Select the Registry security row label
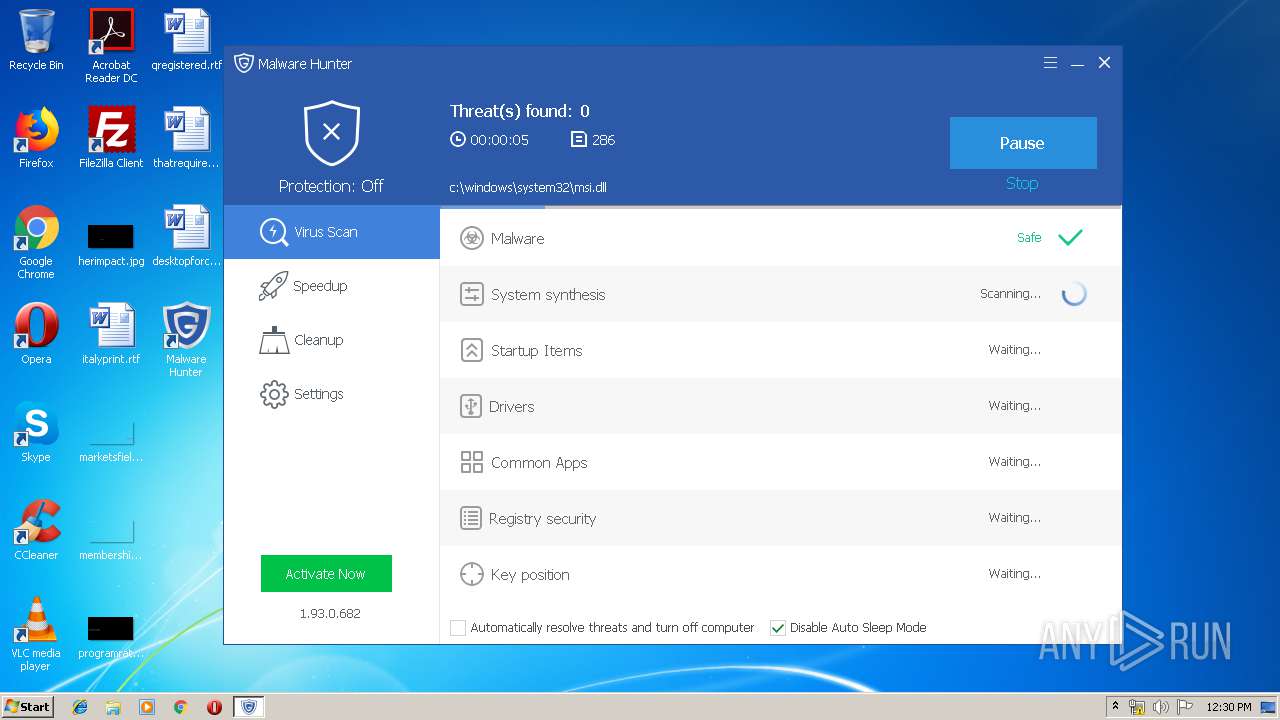This screenshot has width=1280, height=720. (542, 519)
